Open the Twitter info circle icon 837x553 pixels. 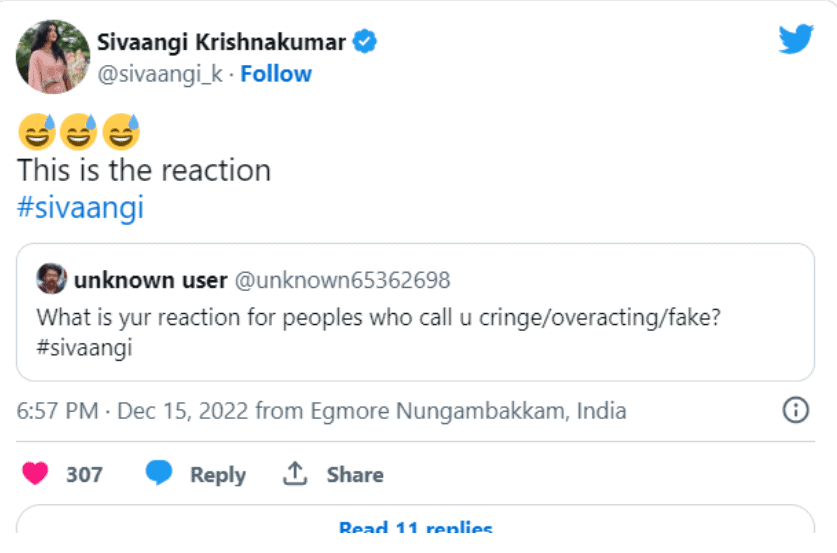coord(795,410)
